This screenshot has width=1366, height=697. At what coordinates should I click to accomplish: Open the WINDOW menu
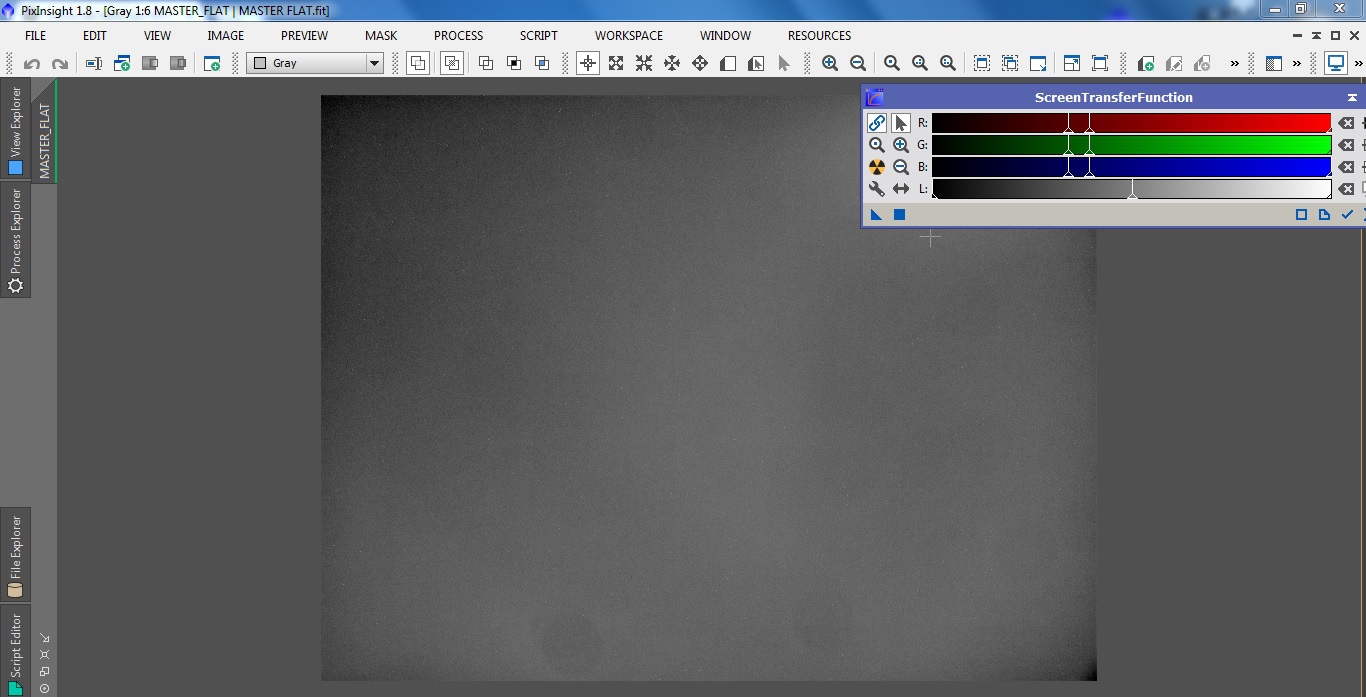tap(725, 35)
